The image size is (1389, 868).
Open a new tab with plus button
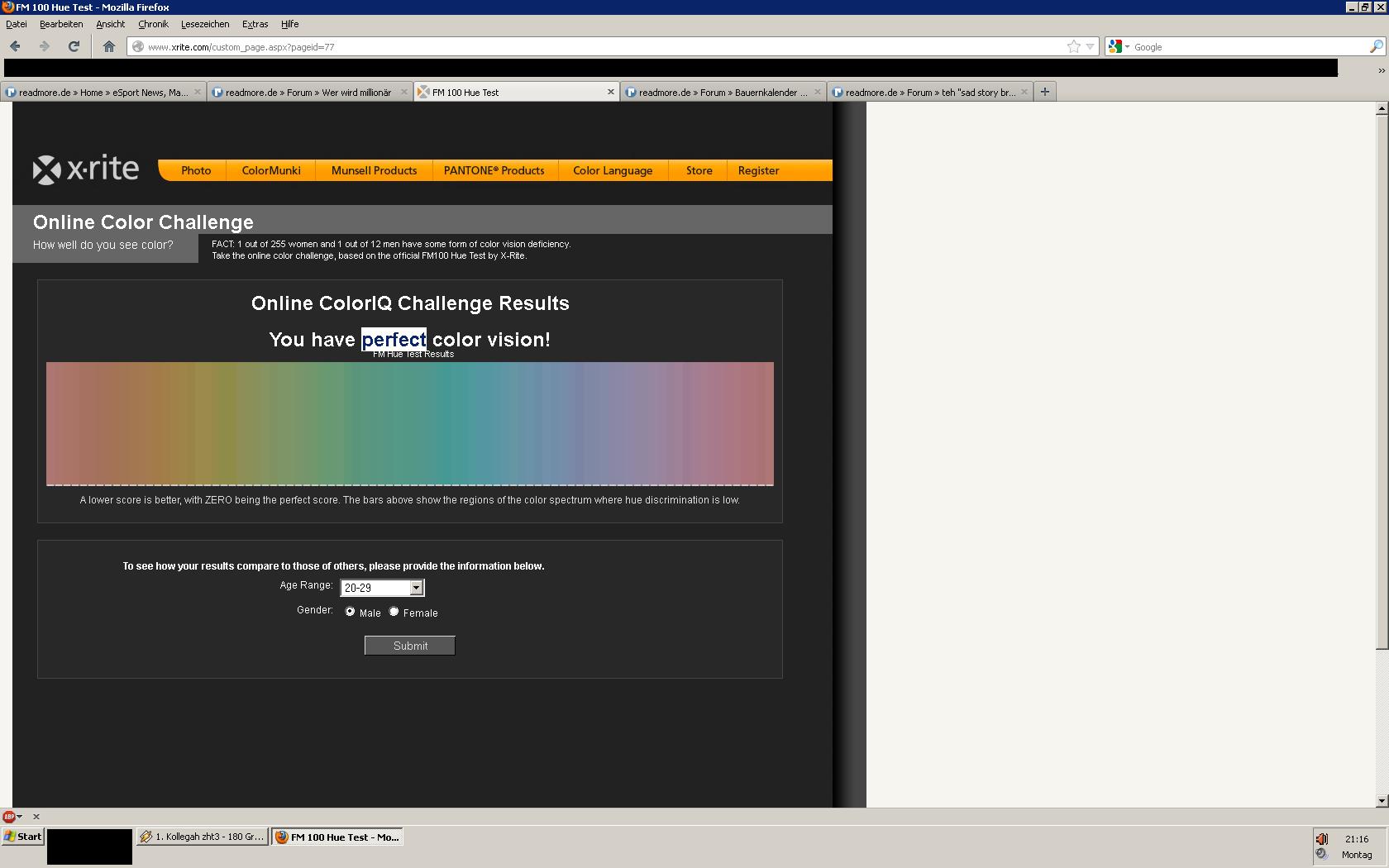pos(1044,92)
